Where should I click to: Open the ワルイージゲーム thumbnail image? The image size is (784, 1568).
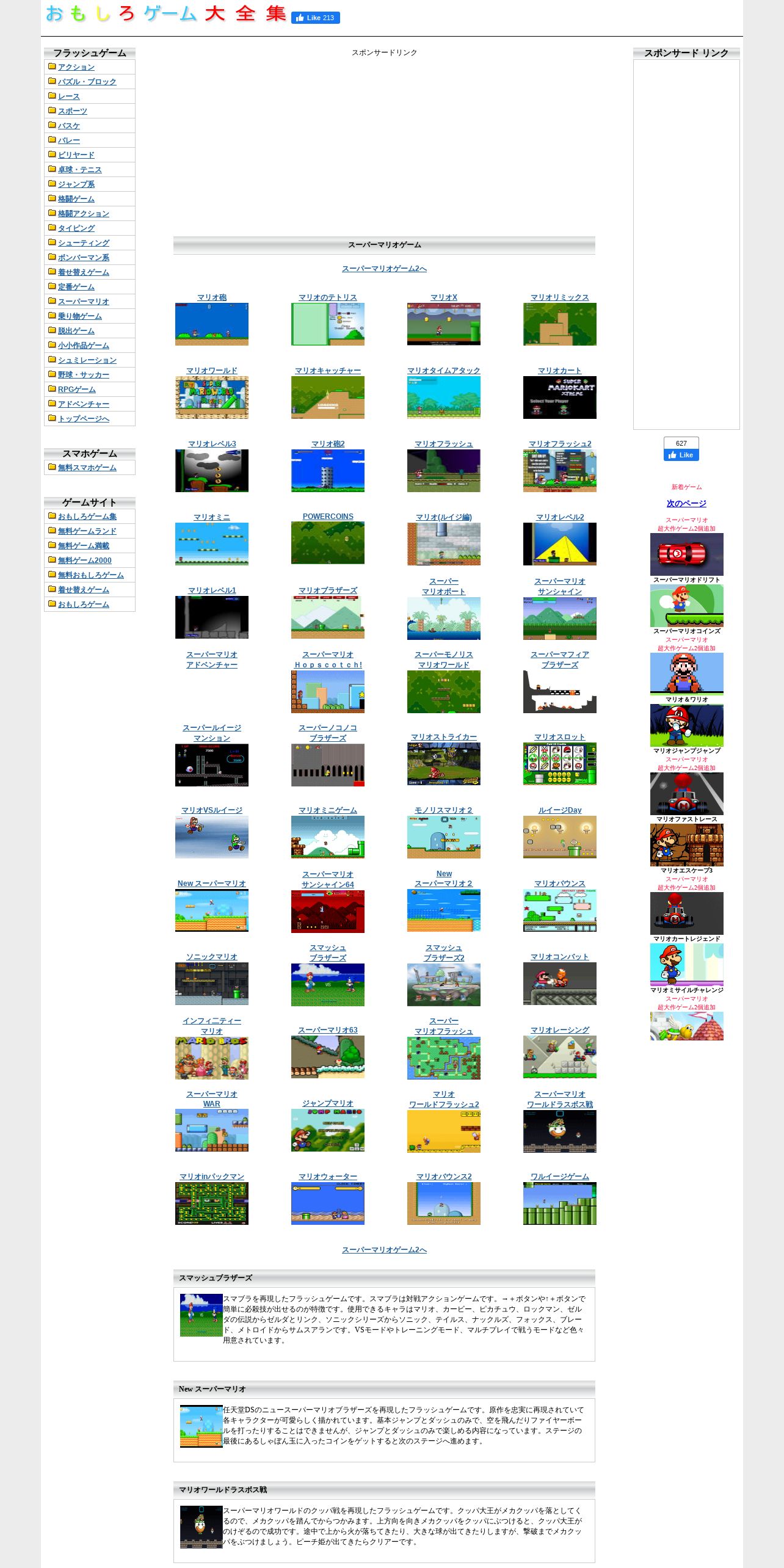(x=560, y=1203)
